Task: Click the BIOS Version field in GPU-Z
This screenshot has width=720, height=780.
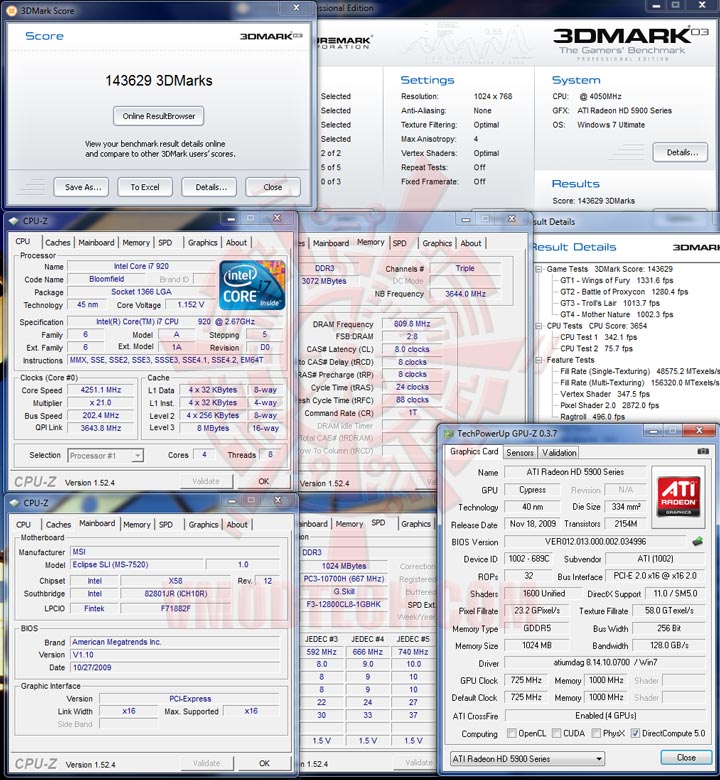Action: [x=596, y=542]
